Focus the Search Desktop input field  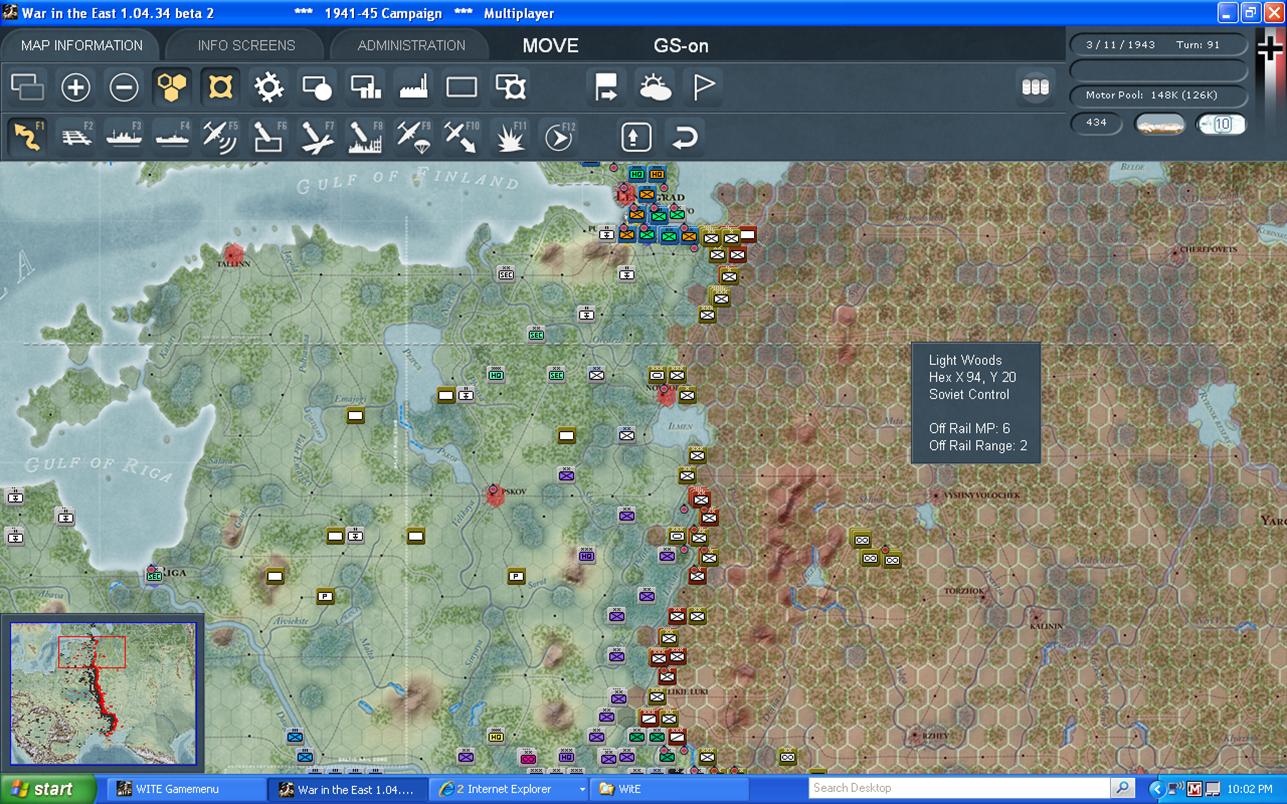pos(960,788)
